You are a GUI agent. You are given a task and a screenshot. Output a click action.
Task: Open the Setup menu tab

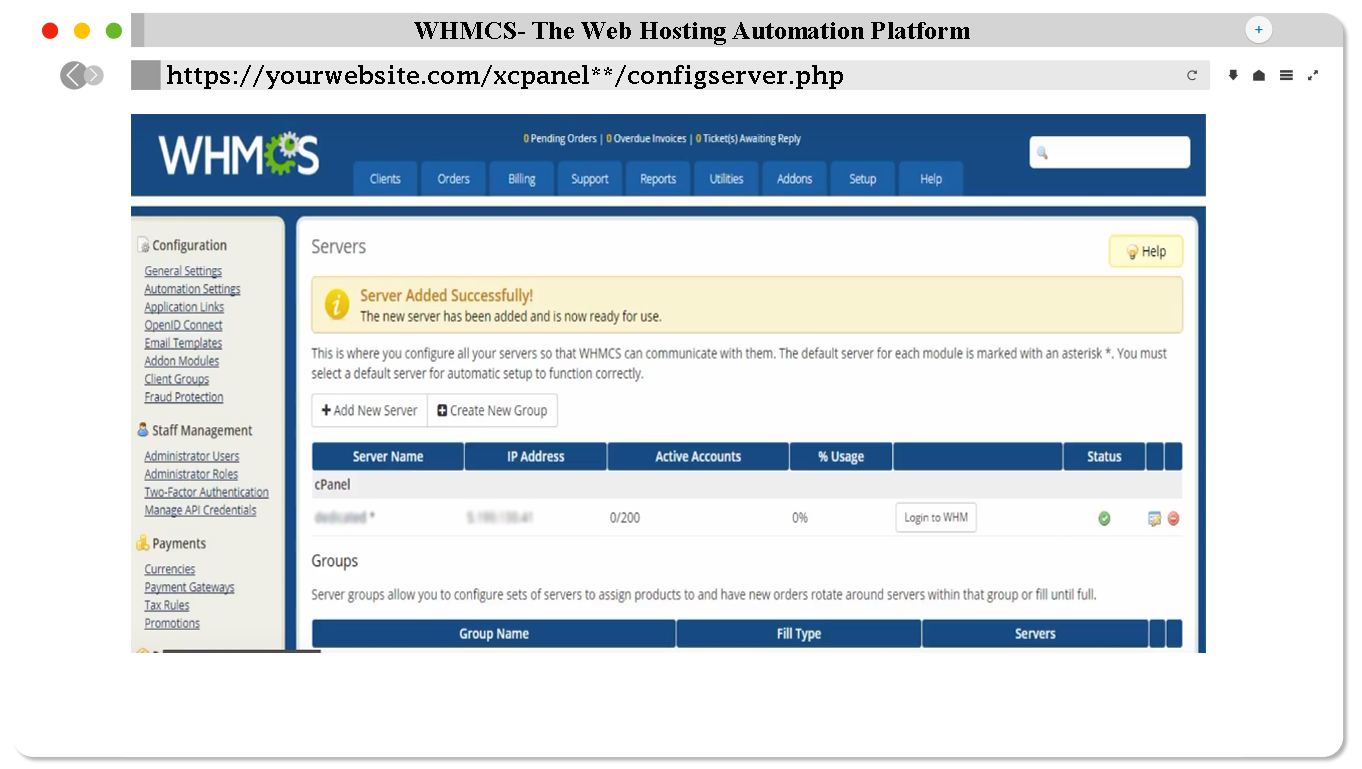(x=862, y=179)
